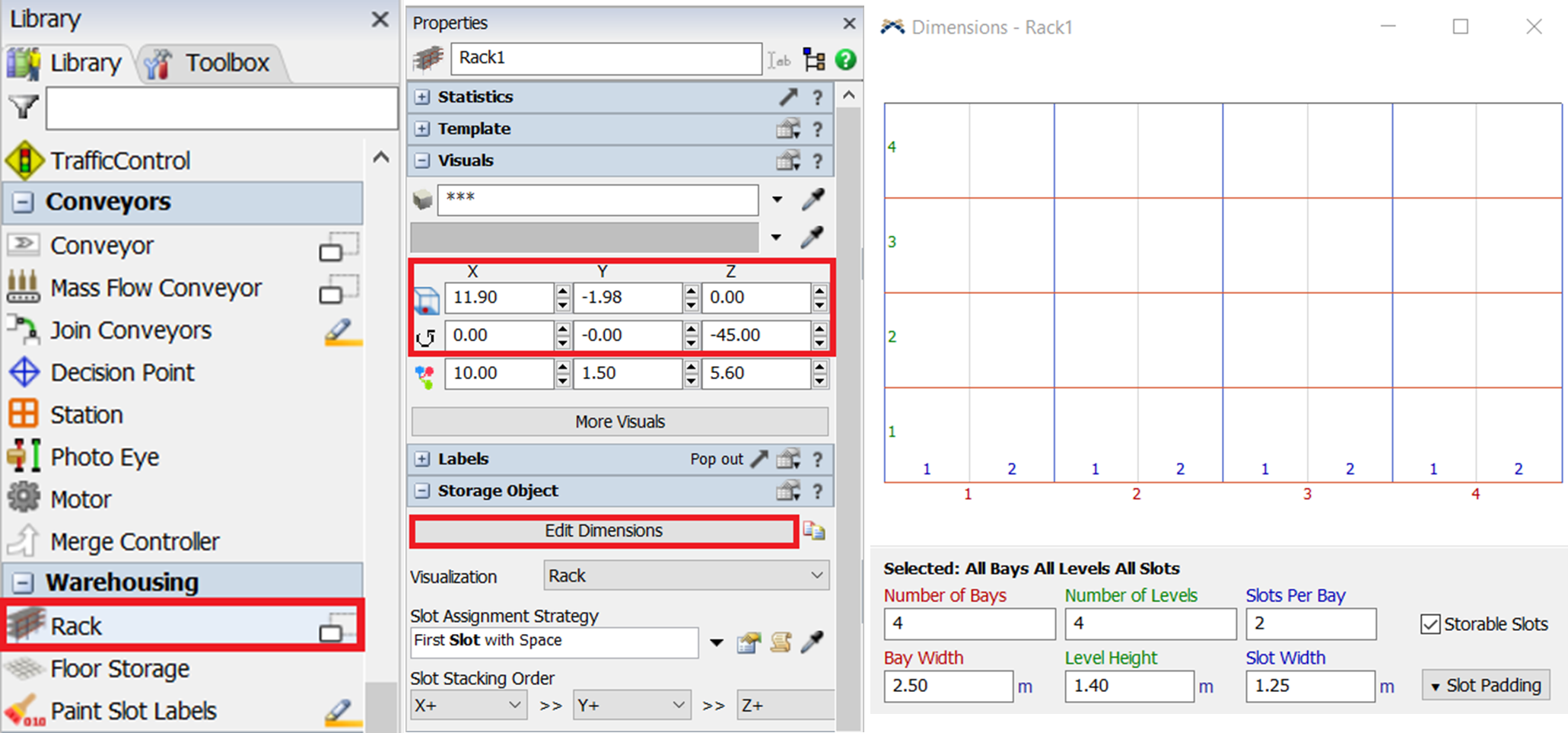Click the green help icon beside Rack1 name
Viewport: 1568px width, 733px height.
click(845, 59)
